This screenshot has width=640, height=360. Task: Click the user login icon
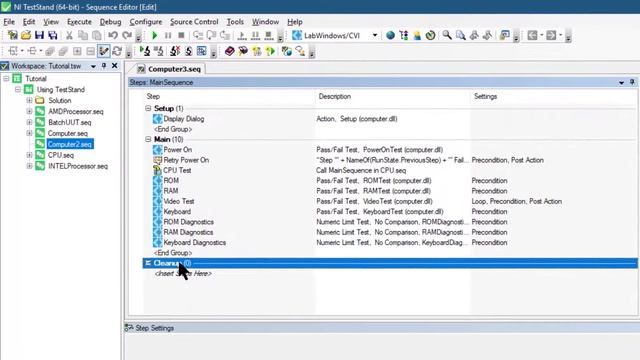point(417,36)
